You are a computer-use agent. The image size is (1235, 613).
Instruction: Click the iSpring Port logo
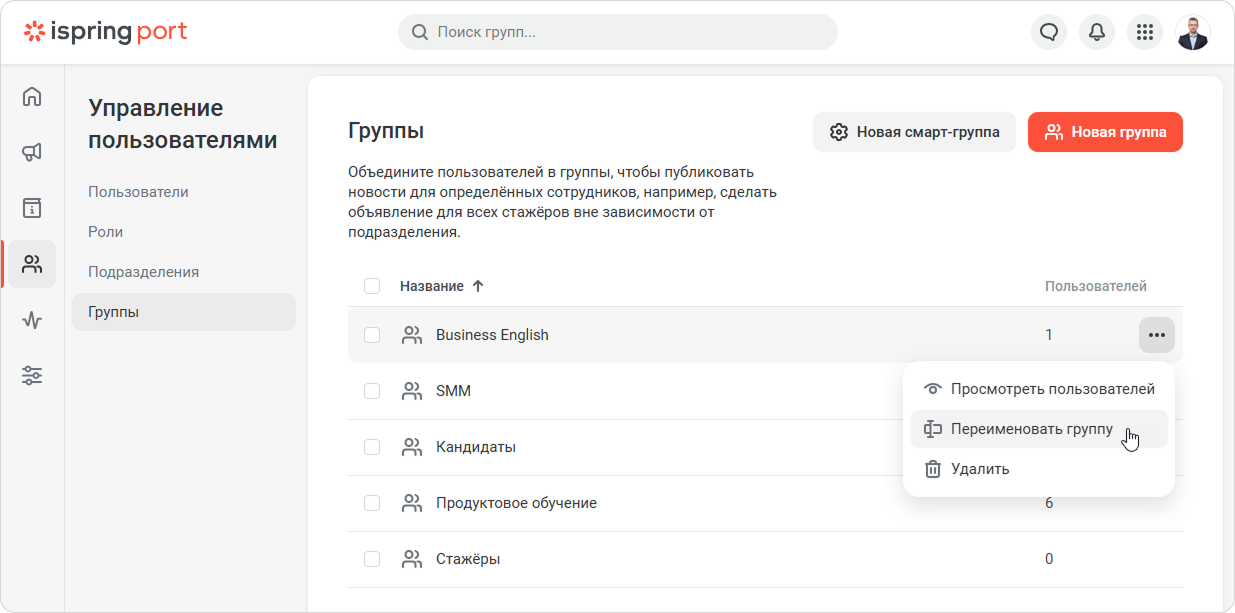[x=106, y=32]
